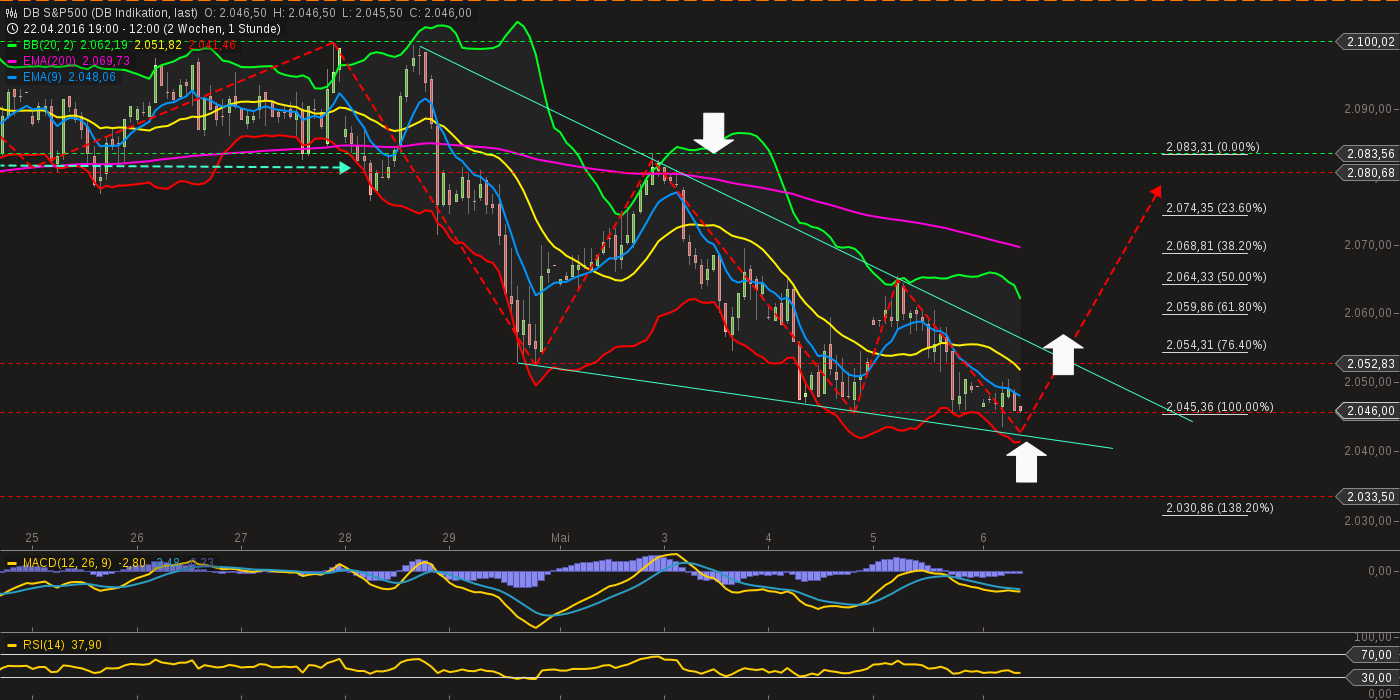
Task: Click the date axis label 26
Action: pyautogui.click(x=137, y=538)
